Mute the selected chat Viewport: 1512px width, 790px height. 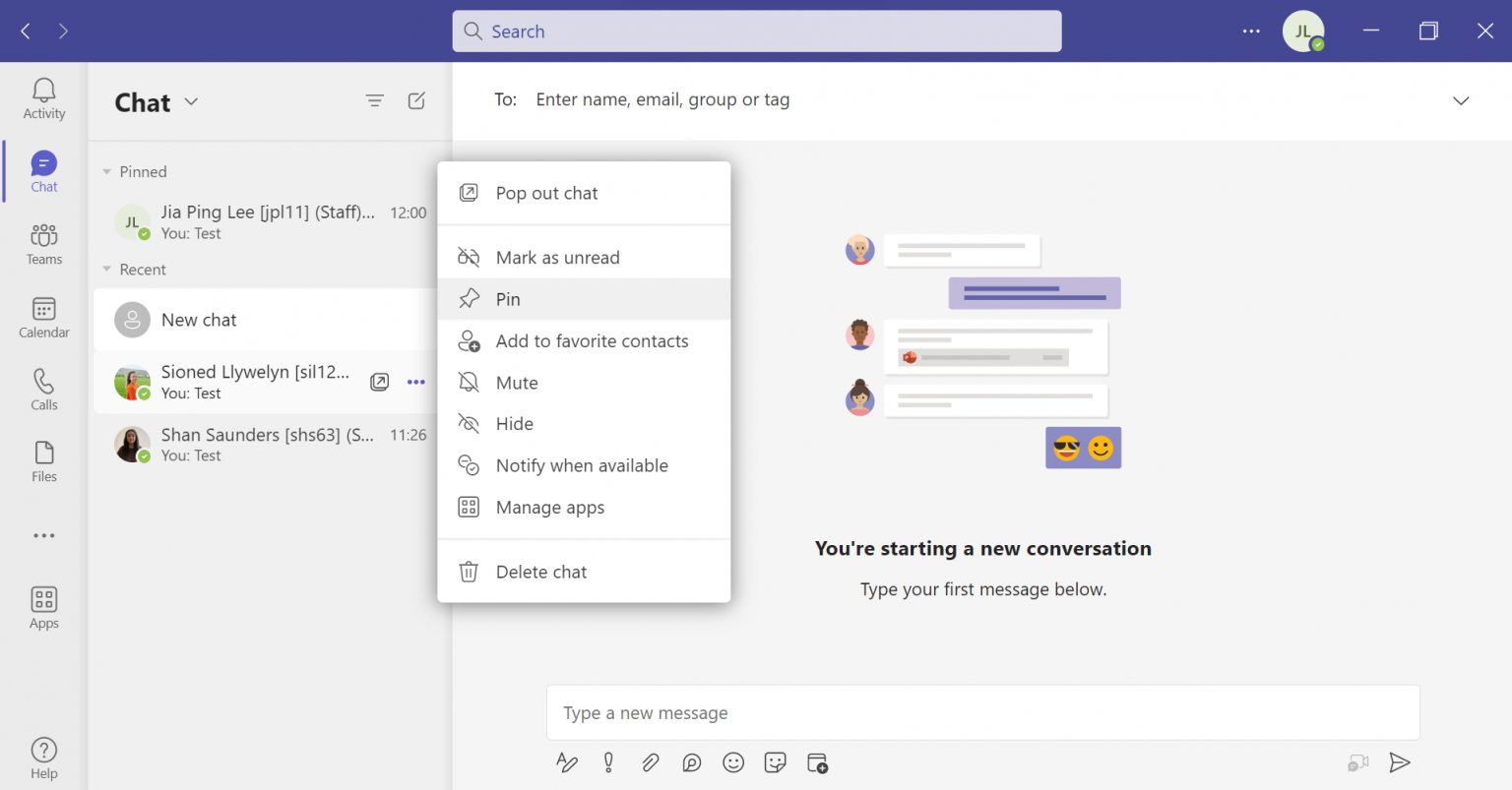click(516, 382)
